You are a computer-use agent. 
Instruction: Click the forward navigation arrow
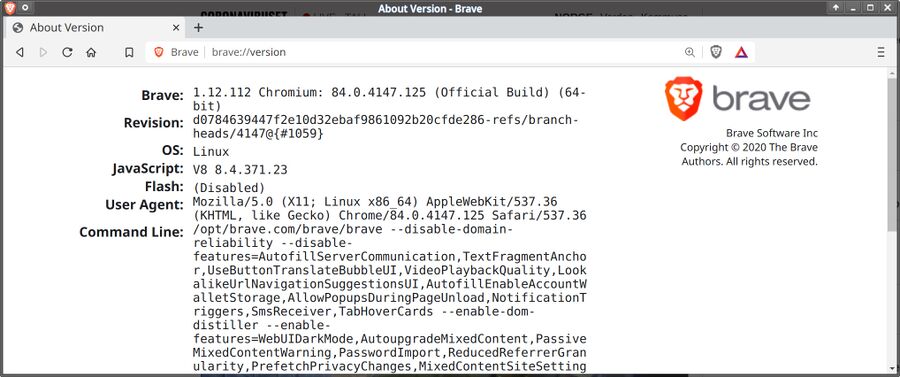click(x=43, y=52)
